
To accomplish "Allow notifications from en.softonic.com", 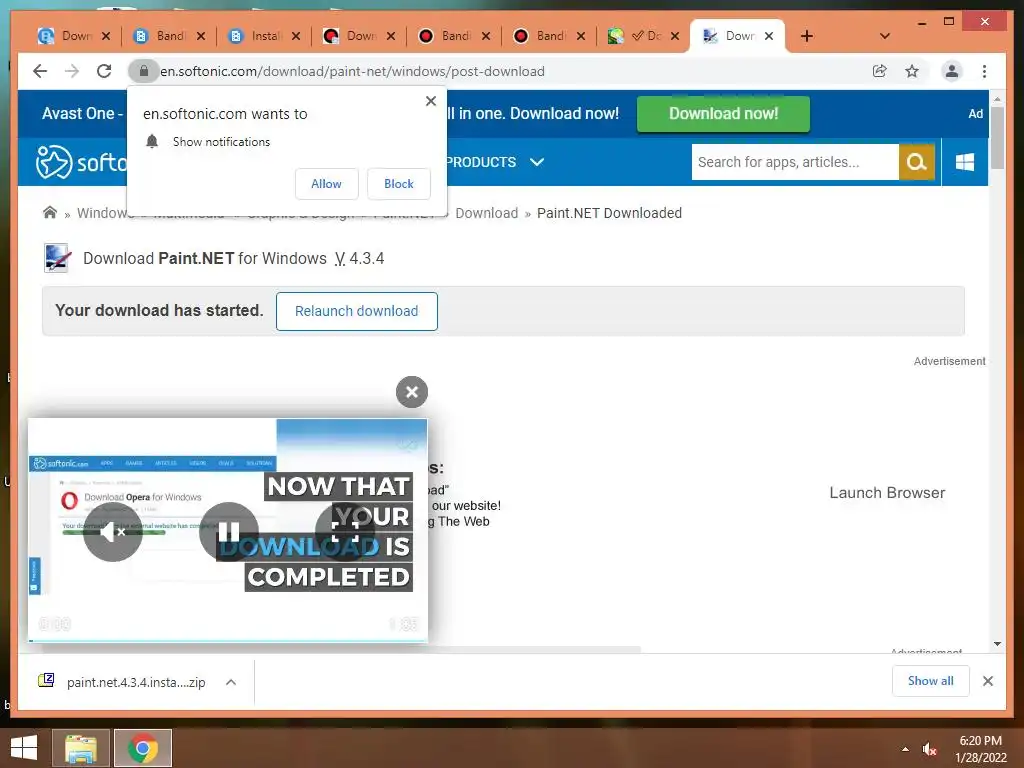I will 327,184.
